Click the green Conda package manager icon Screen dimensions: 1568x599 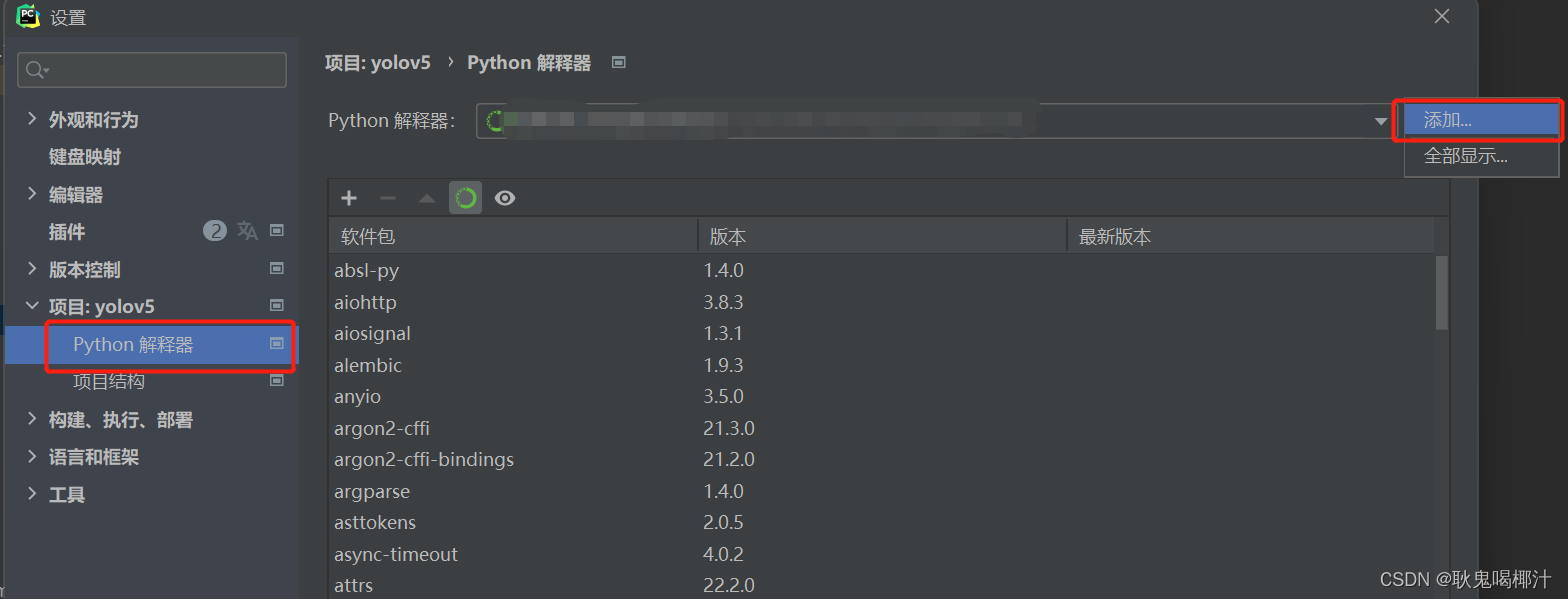coord(465,198)
